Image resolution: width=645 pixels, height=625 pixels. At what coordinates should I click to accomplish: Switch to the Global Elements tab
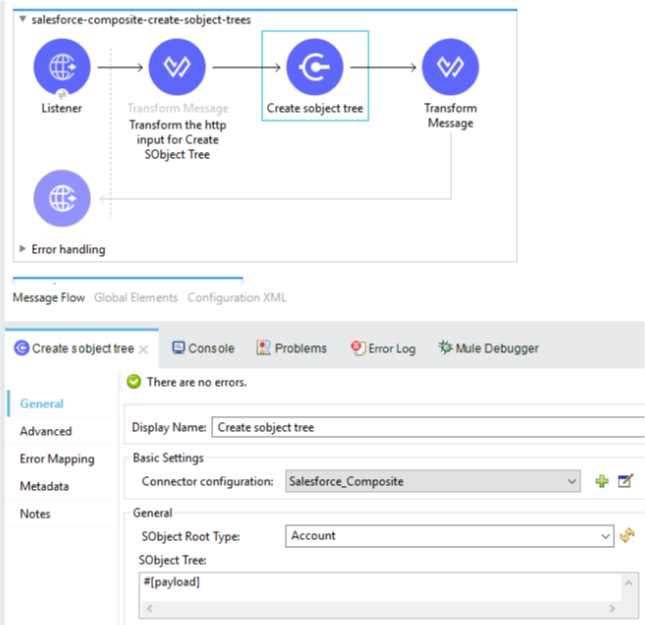click(x=135, y=297)
